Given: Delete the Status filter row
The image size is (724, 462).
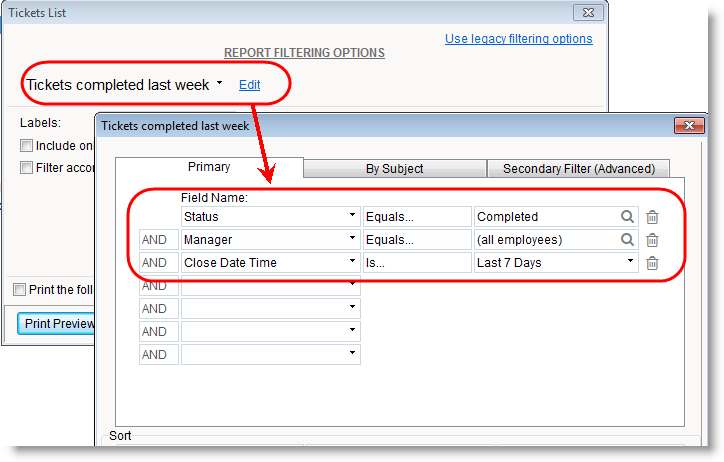Looking at the screenshot, I should 652,217.
